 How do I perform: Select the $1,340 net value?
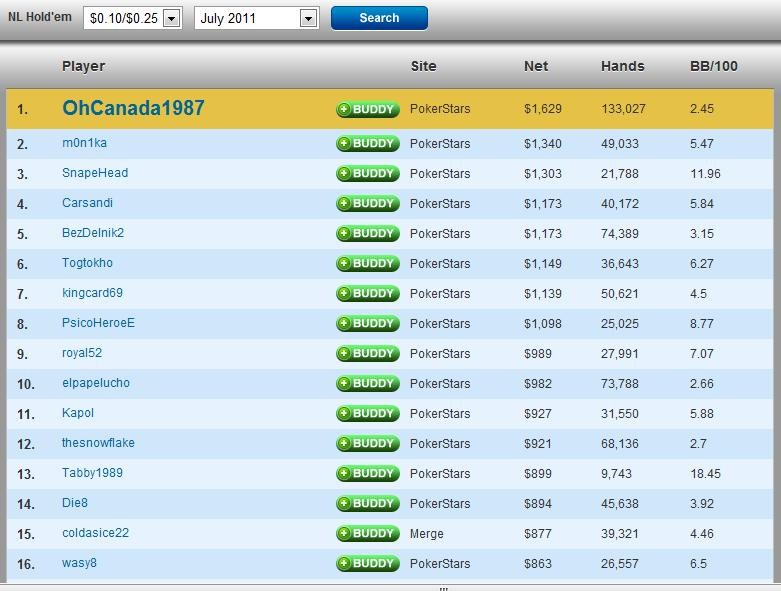[543, 144]
